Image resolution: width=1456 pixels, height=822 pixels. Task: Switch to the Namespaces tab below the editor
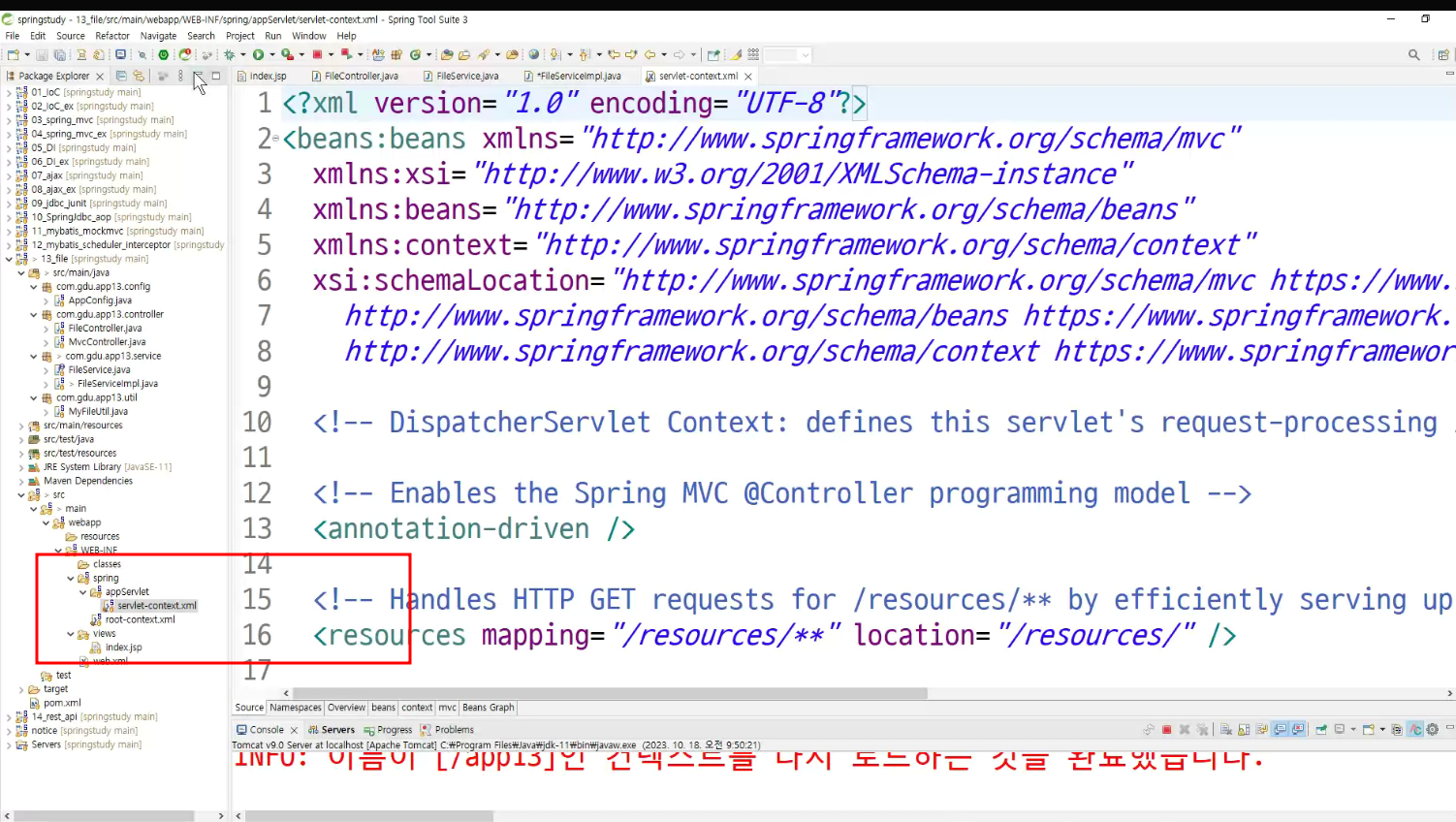(x=296, y=708)
